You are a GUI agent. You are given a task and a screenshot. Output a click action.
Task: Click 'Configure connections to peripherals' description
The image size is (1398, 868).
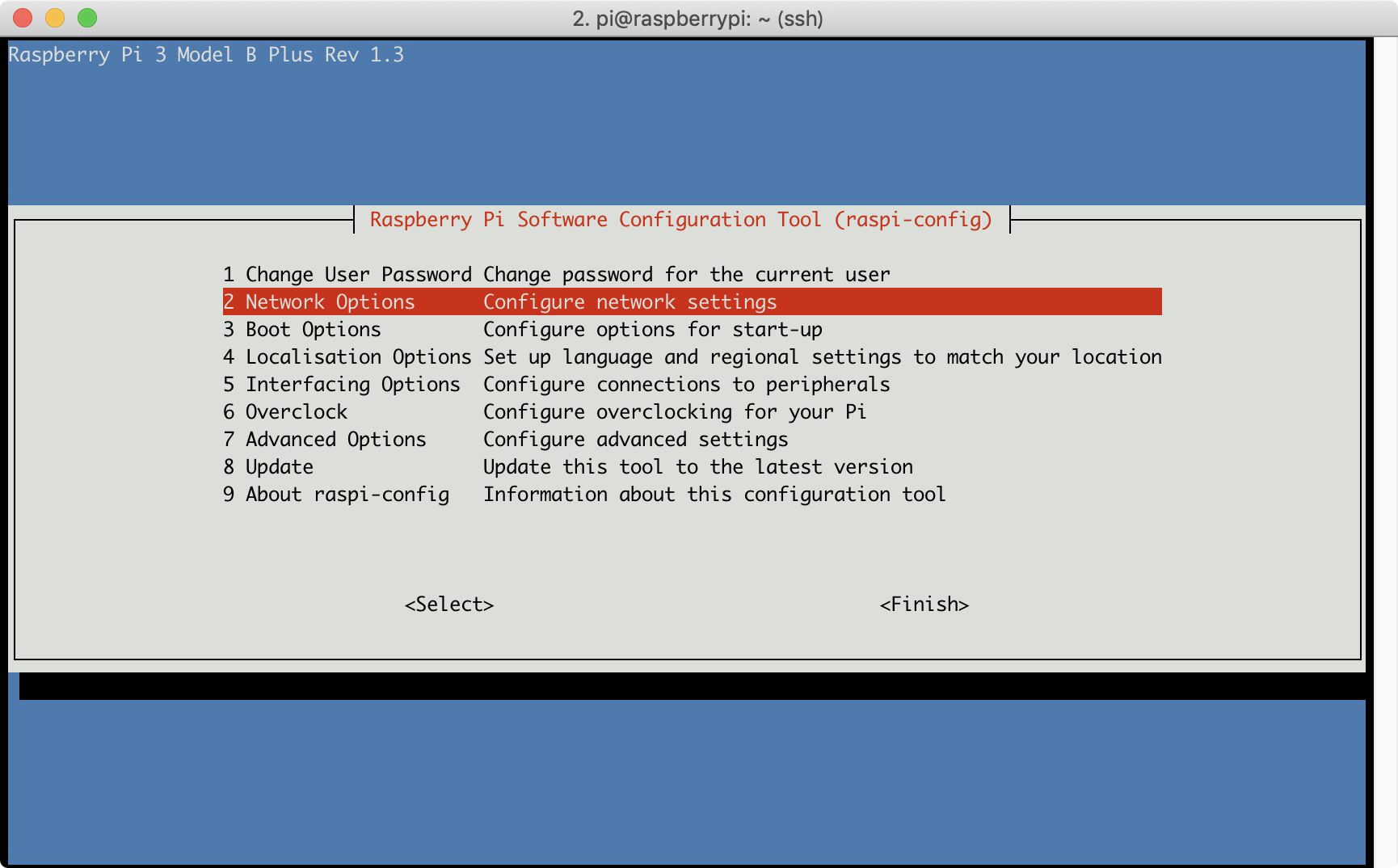pyautogui.click(x=687, y=385)
